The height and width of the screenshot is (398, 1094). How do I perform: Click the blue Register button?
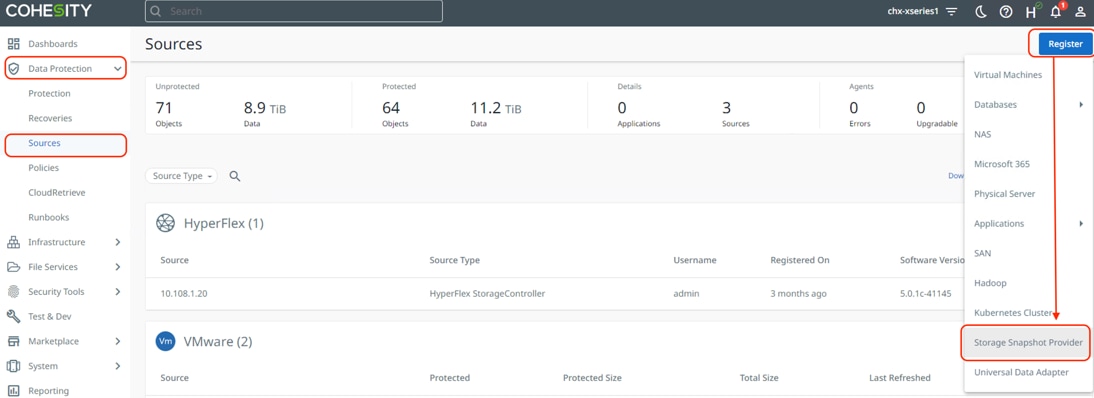[x=1065, y=44]
